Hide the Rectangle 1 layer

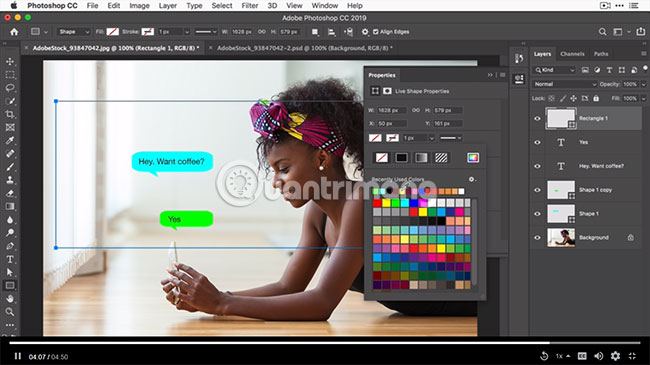tap(537, 119)
